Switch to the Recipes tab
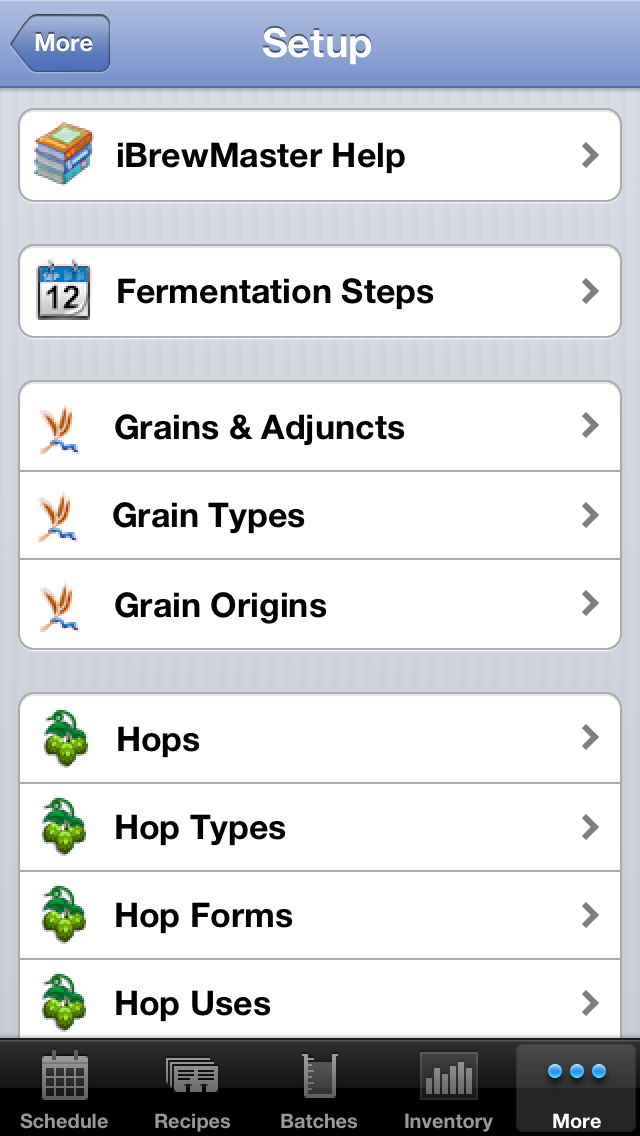Viewport: 640px width, 1136px height. coord(192,1090)
